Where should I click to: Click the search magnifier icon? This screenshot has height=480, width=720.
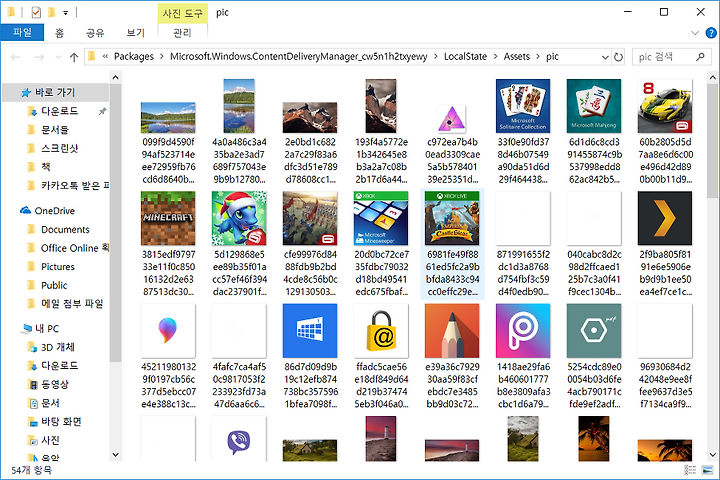pos(700,57)
